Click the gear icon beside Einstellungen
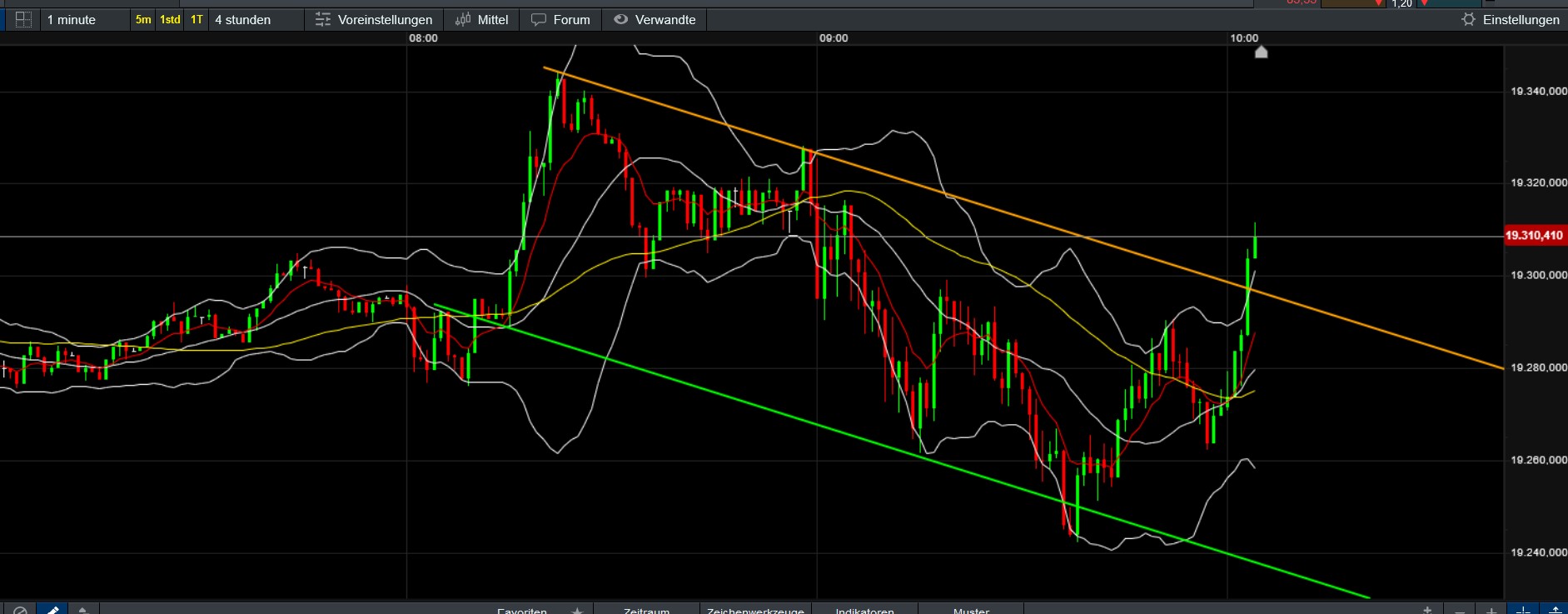The image size is (1568, 614). [1468, 19]
